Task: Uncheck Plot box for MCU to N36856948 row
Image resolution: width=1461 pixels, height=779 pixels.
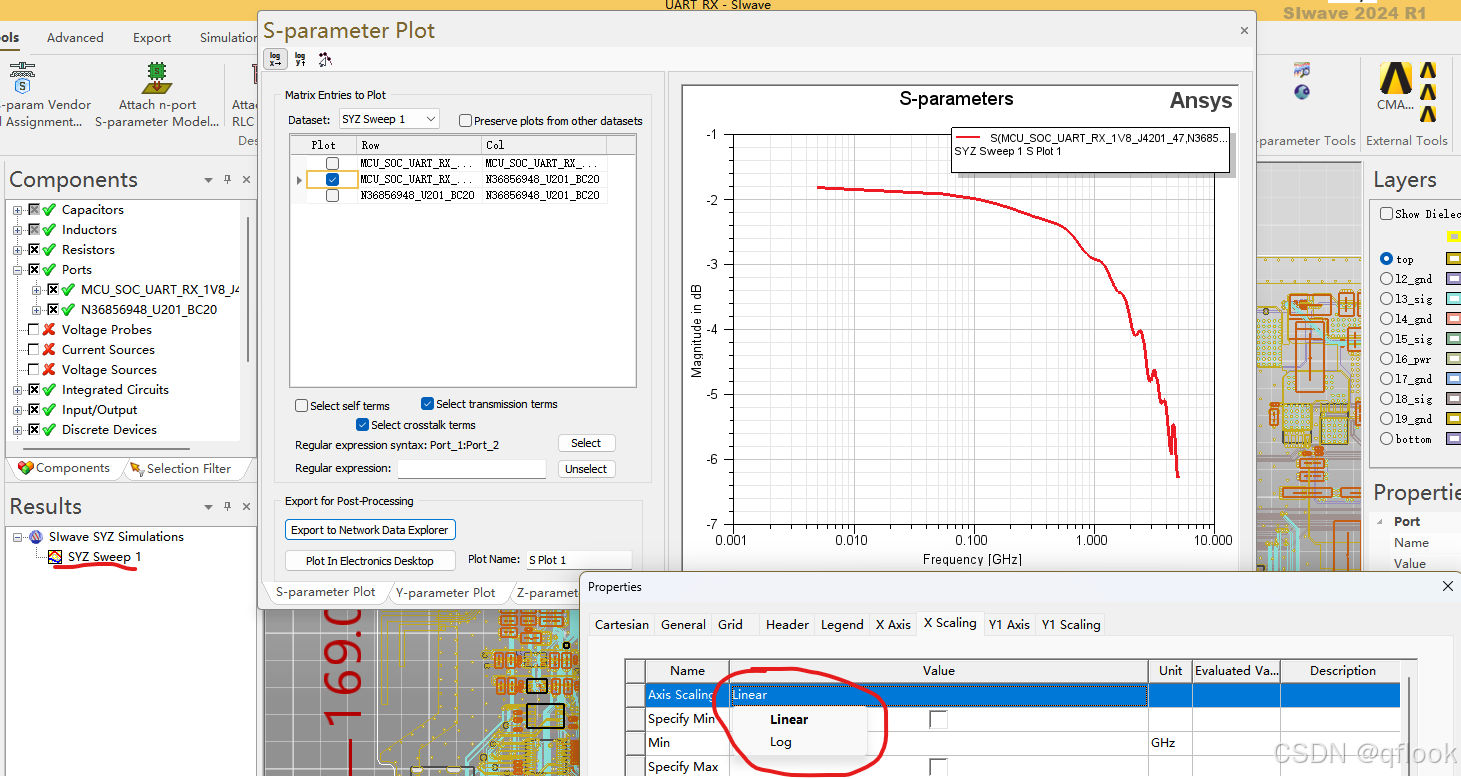Action: pos(332,179)
